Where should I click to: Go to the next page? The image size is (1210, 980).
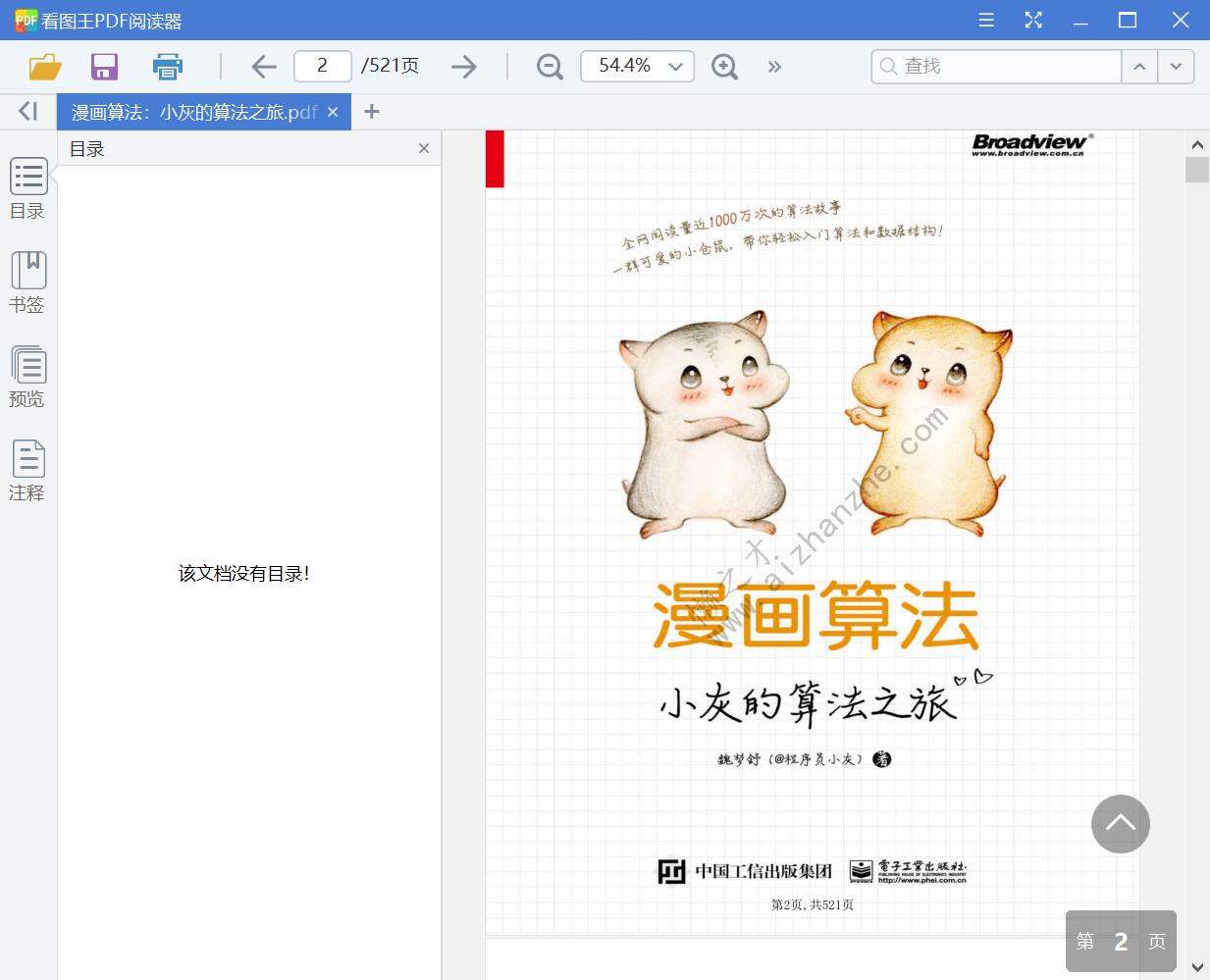pyautogui.click(x=461, y=66)
